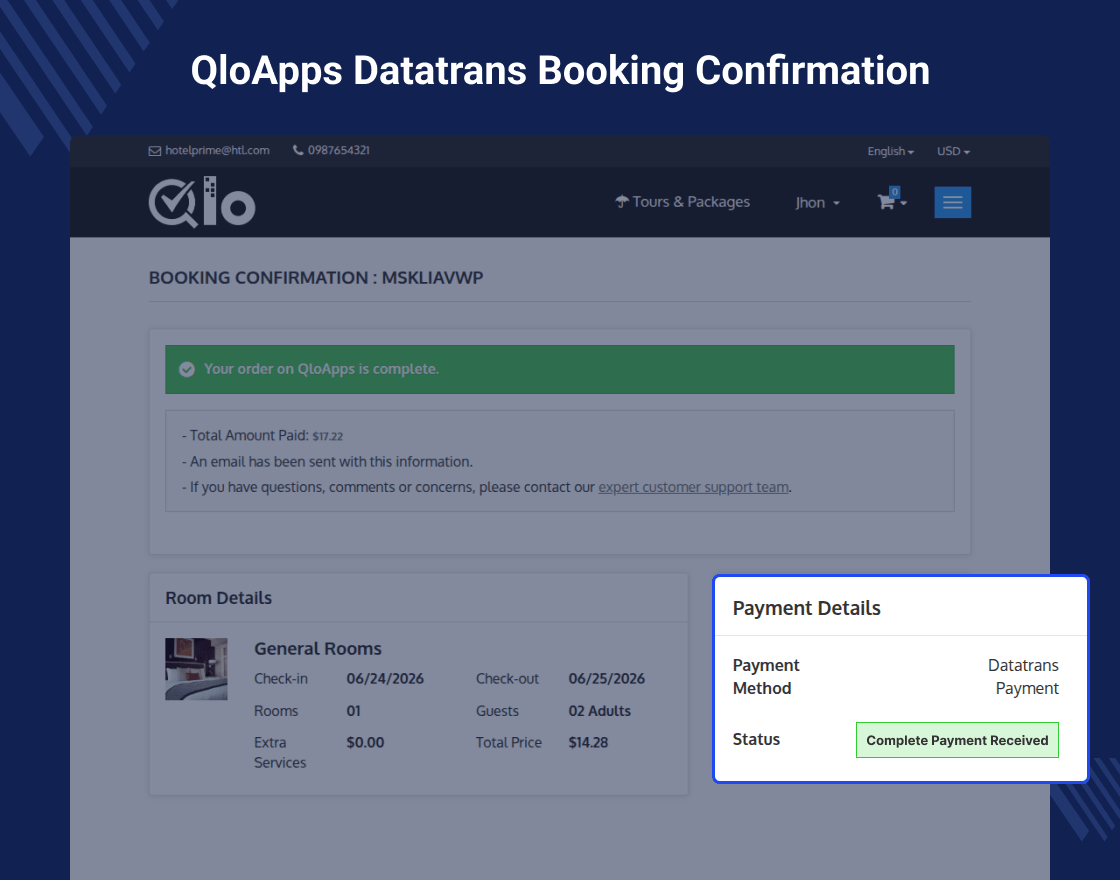The height and width of the screenshot is (880, 1120).
Task: Click the Datatrans Payment method text
Action: [x=1023, y=677]
